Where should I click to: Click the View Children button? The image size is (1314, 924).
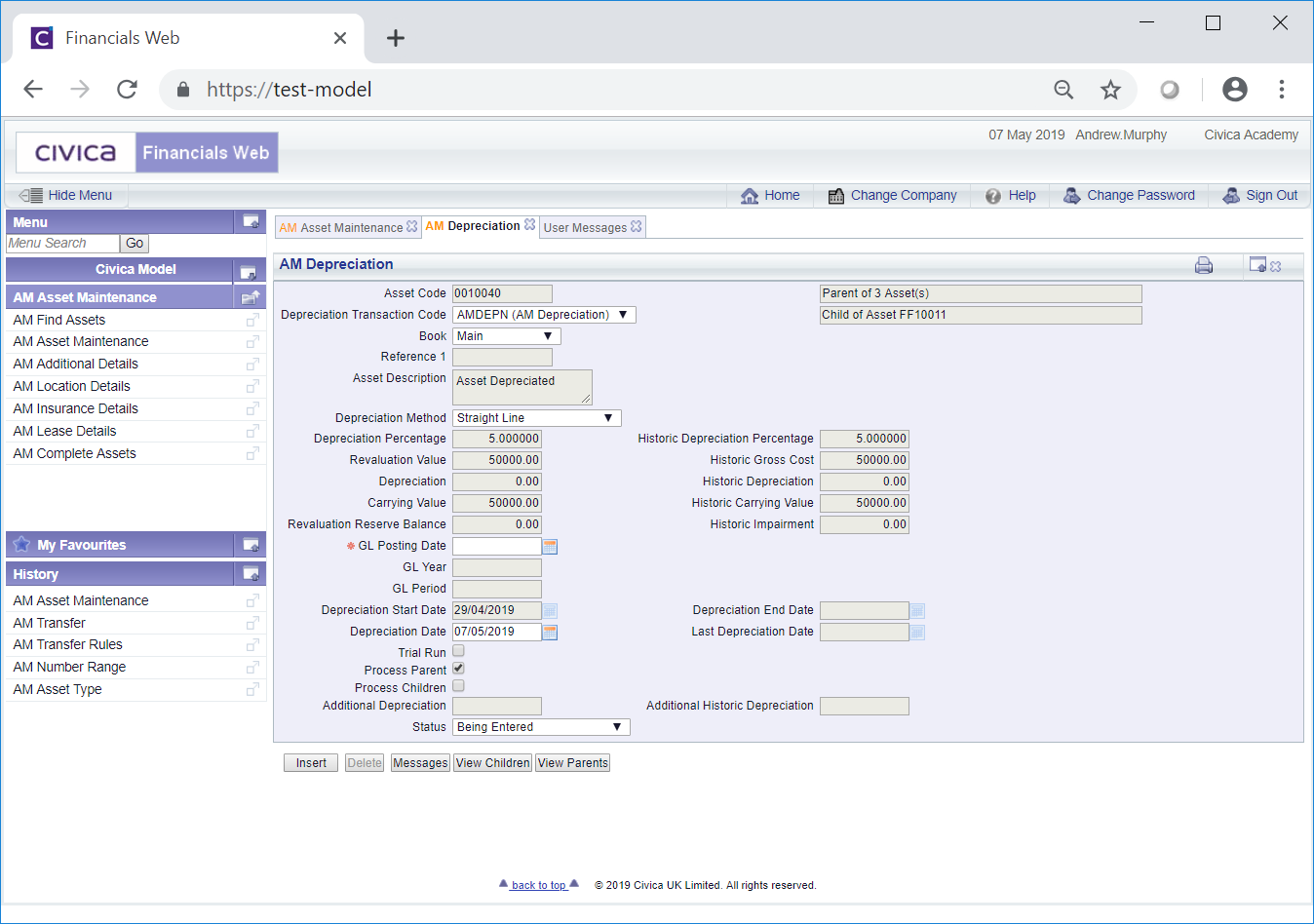point(492,763)
